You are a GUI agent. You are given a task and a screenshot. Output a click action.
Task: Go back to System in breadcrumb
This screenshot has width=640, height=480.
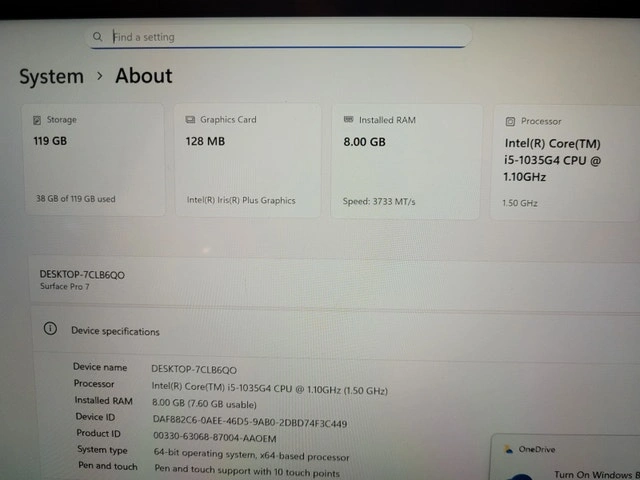click(51, 76)
